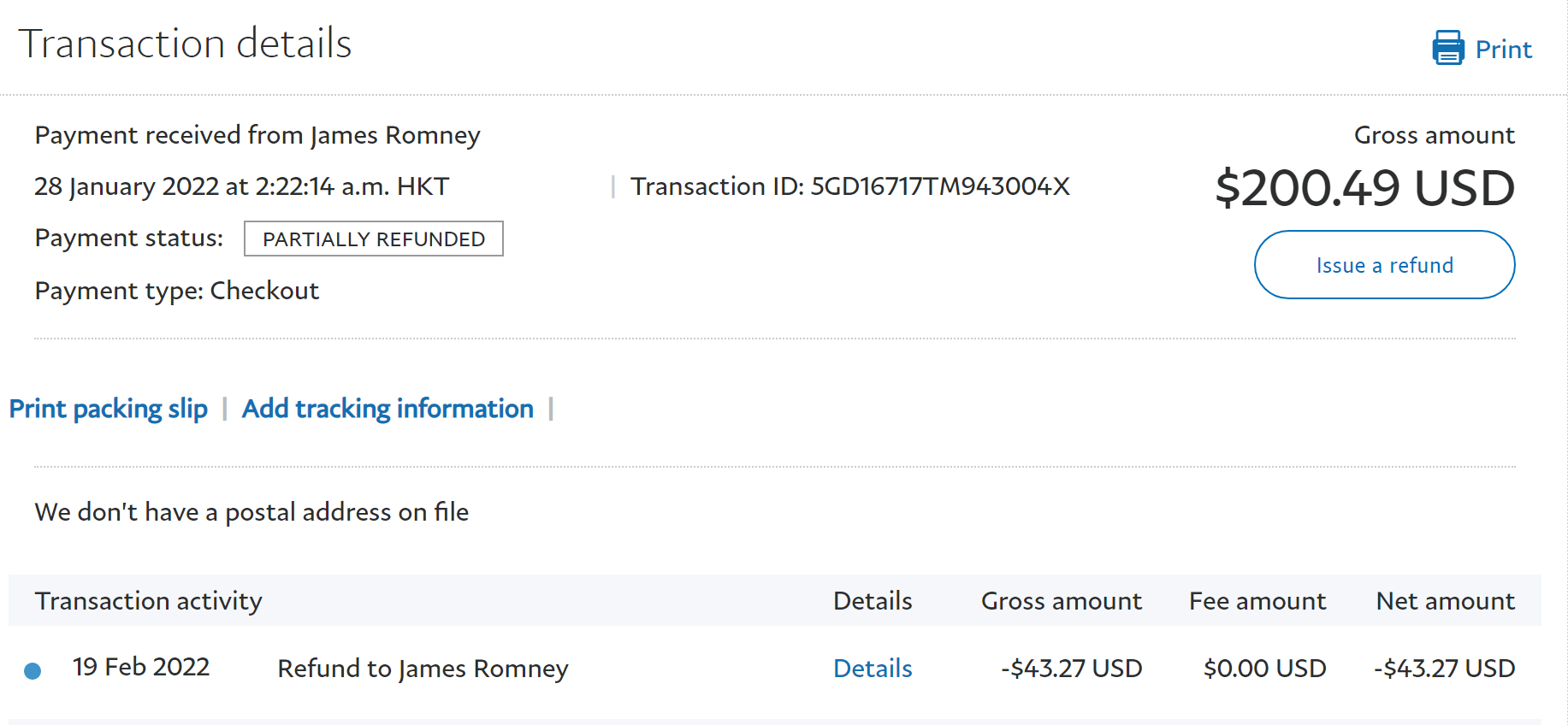Click the 19 Feb 2022 date
The image size is (1568, 725).
pos(141,667)
